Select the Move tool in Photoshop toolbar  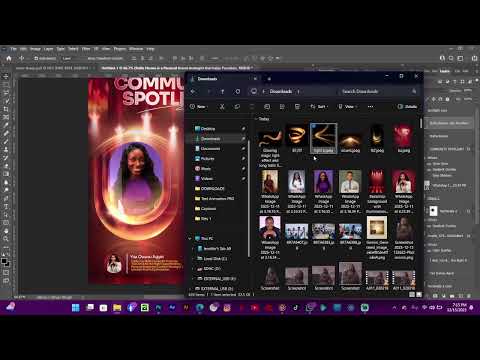click(x=6, y=76)
